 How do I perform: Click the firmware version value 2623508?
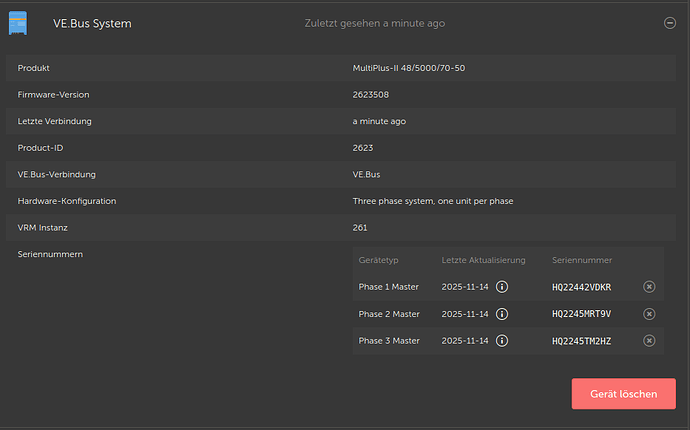[371, 94]
